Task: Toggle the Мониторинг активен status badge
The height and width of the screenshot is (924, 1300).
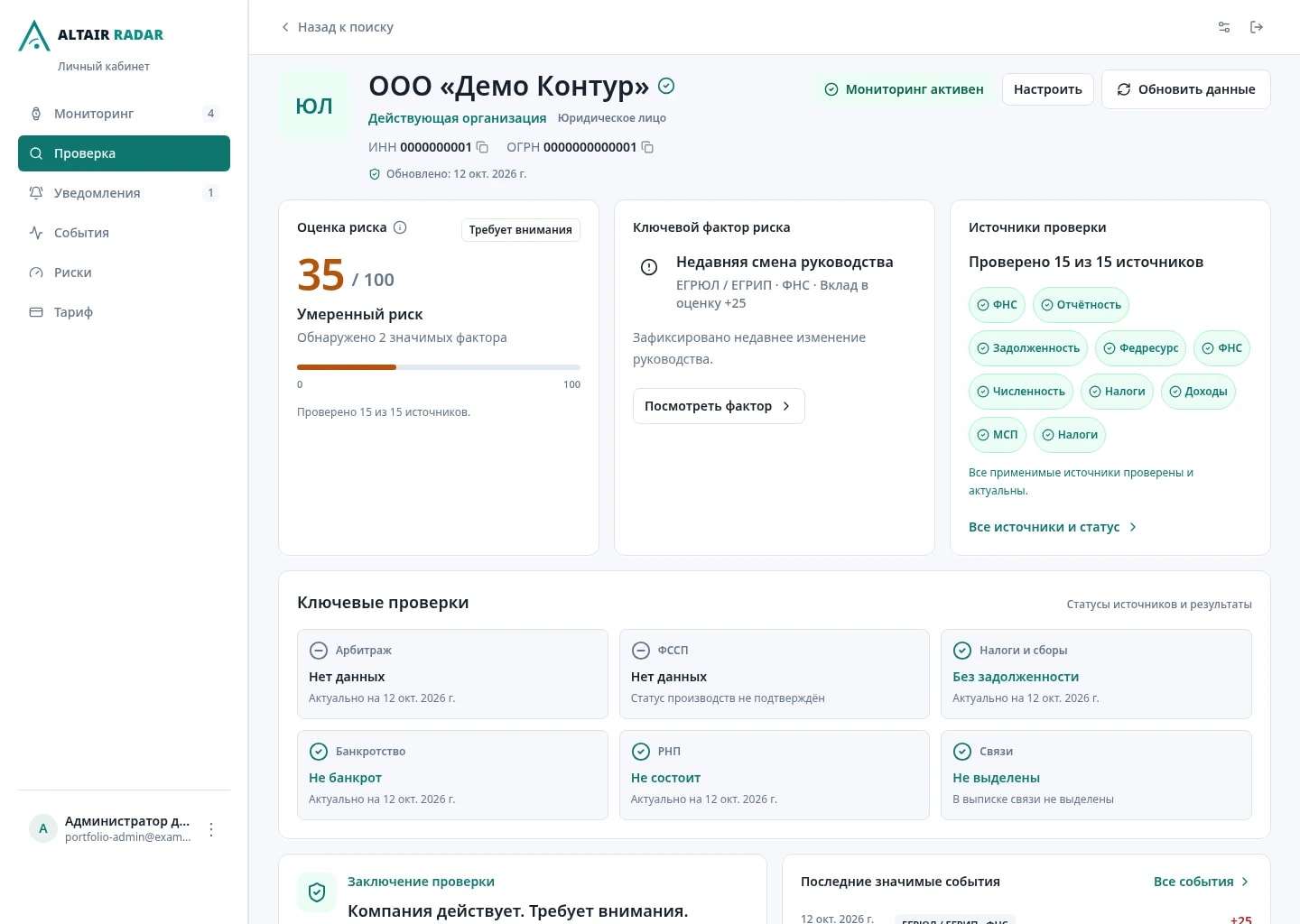Action: tap(904, 89)
